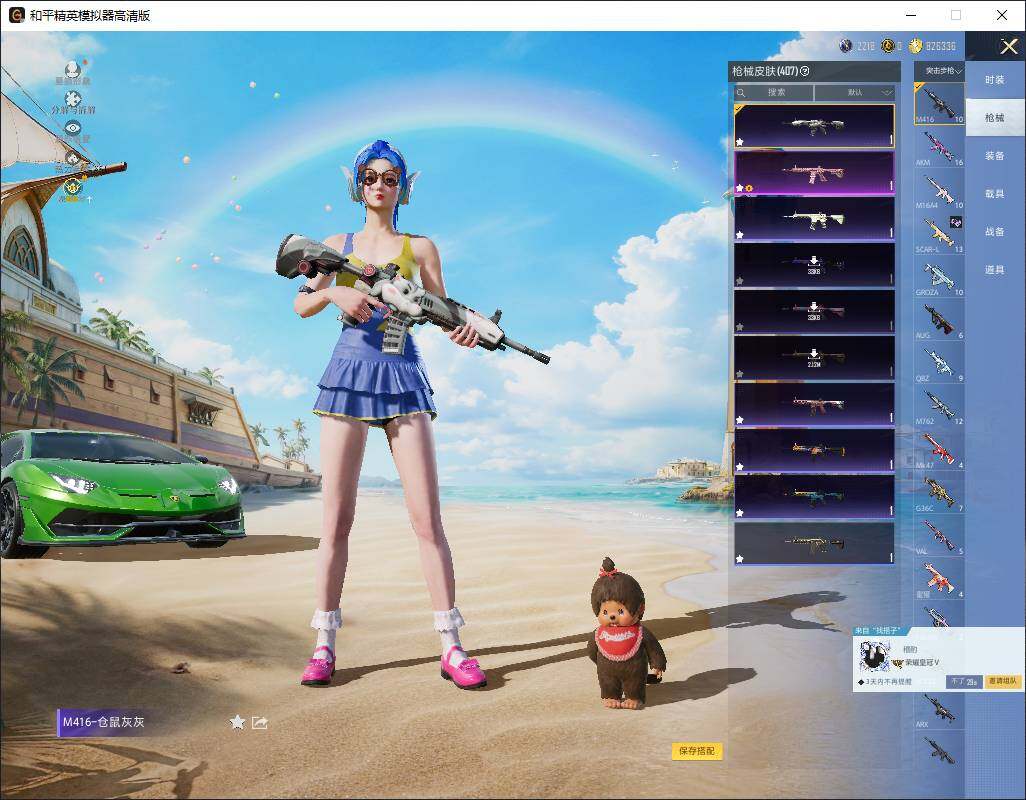The width and height of the screenshot is (1026, 800).
Task: Toggle favorite star on tenth skin card
Action: coord(740,559)
